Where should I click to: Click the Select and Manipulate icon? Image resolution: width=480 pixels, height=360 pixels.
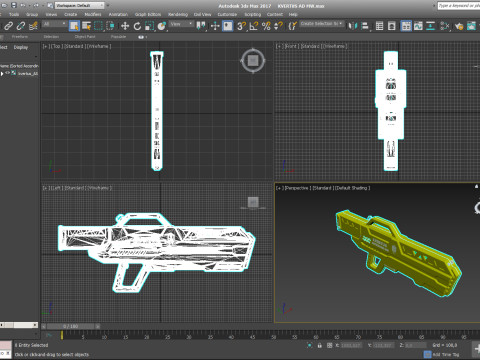click(x=215, y=26)
